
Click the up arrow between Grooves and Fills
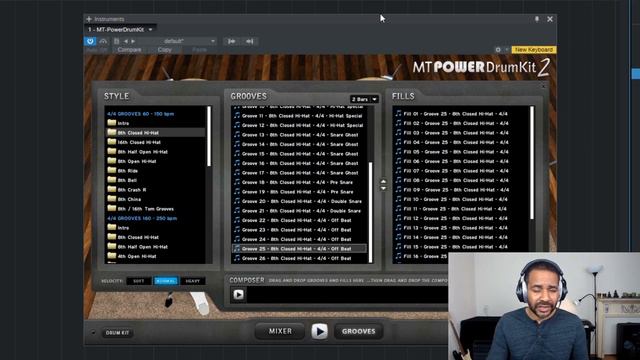tap(383, 181)
